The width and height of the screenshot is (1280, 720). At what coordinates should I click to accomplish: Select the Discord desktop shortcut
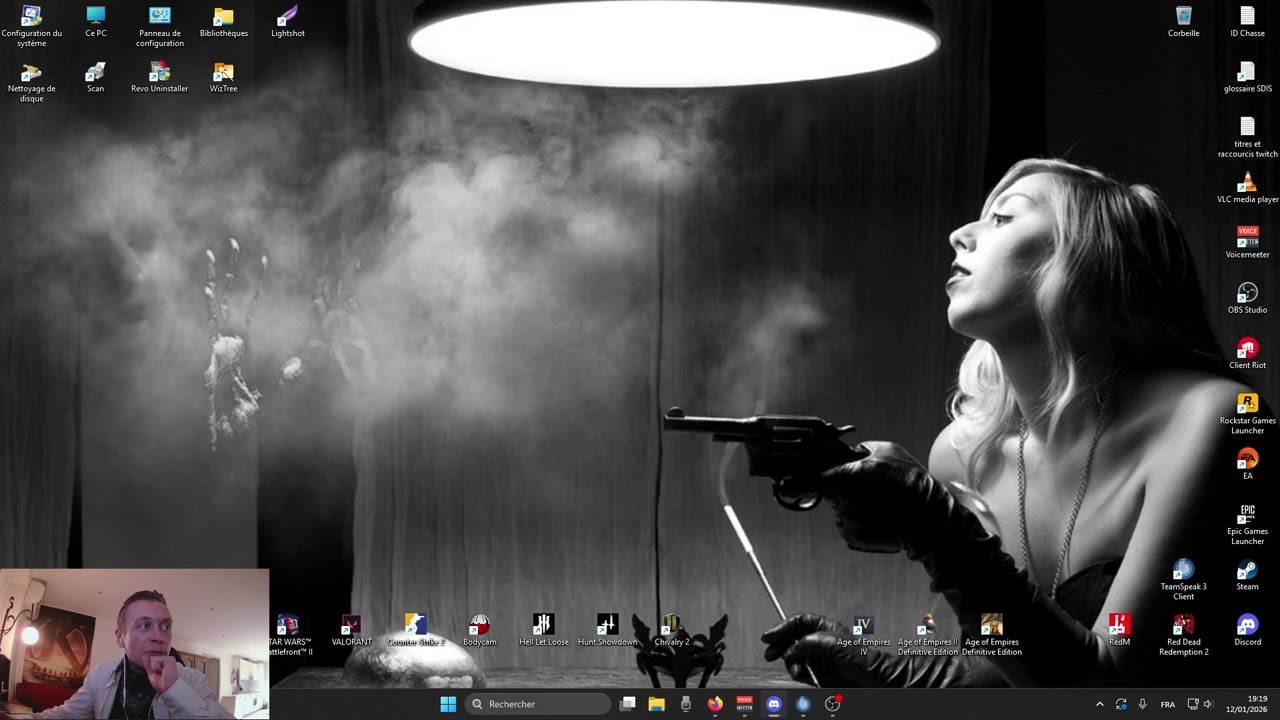(x=1247, y=630)
